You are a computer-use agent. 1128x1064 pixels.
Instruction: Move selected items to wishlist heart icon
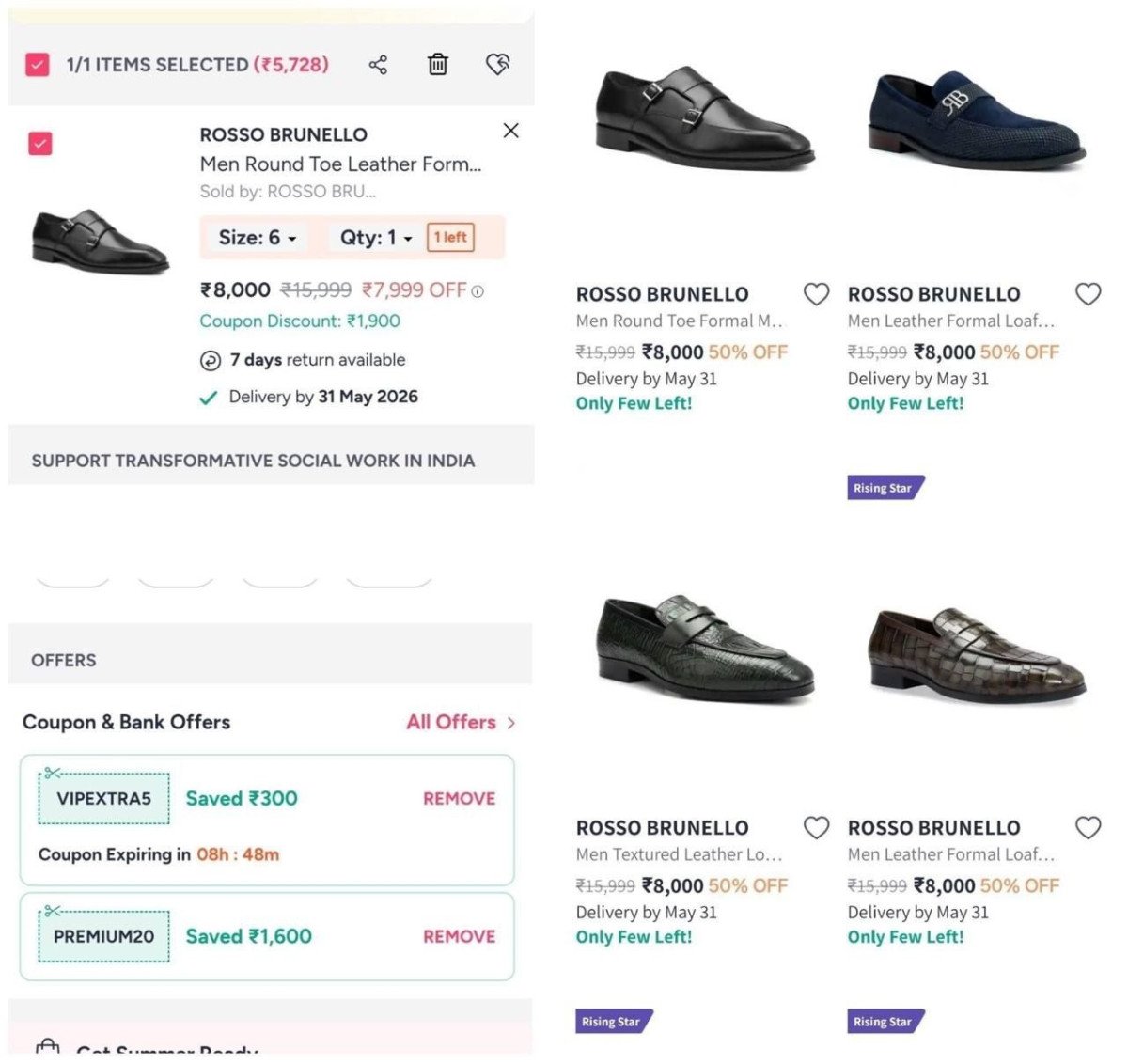[x=497, y=64]
